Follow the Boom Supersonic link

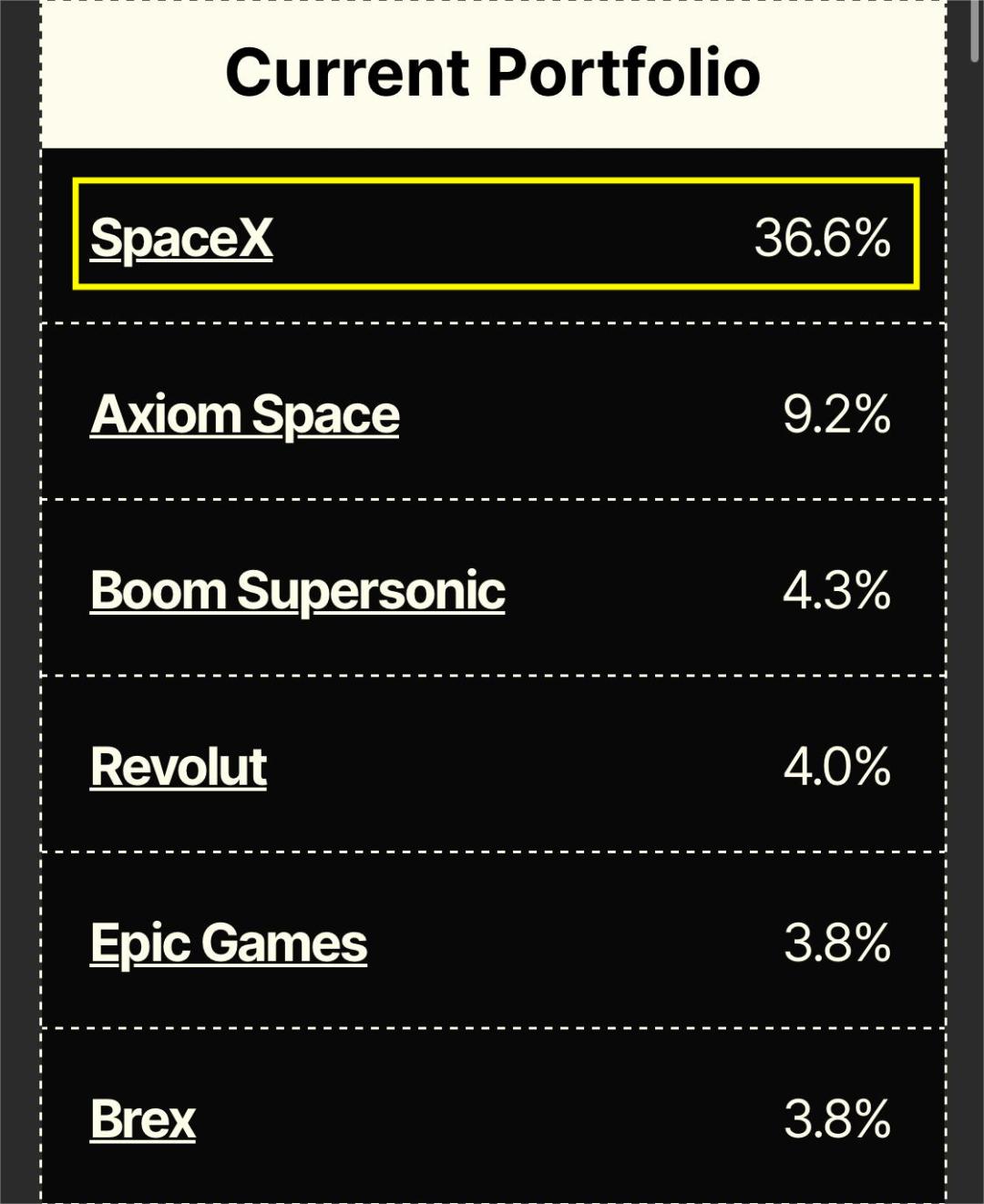pos(298,591)
